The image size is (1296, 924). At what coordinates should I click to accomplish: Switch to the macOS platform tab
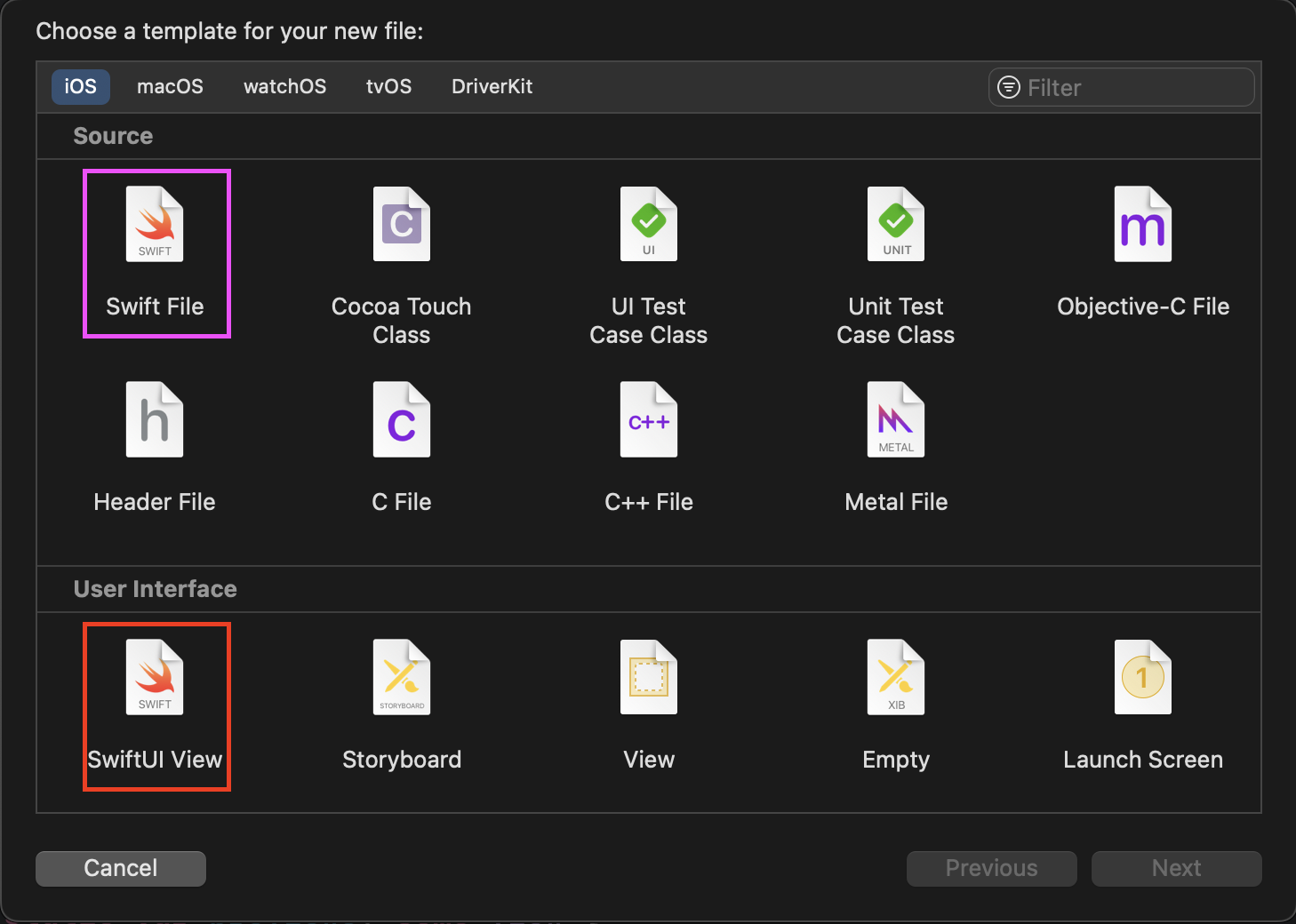[170, 87]
